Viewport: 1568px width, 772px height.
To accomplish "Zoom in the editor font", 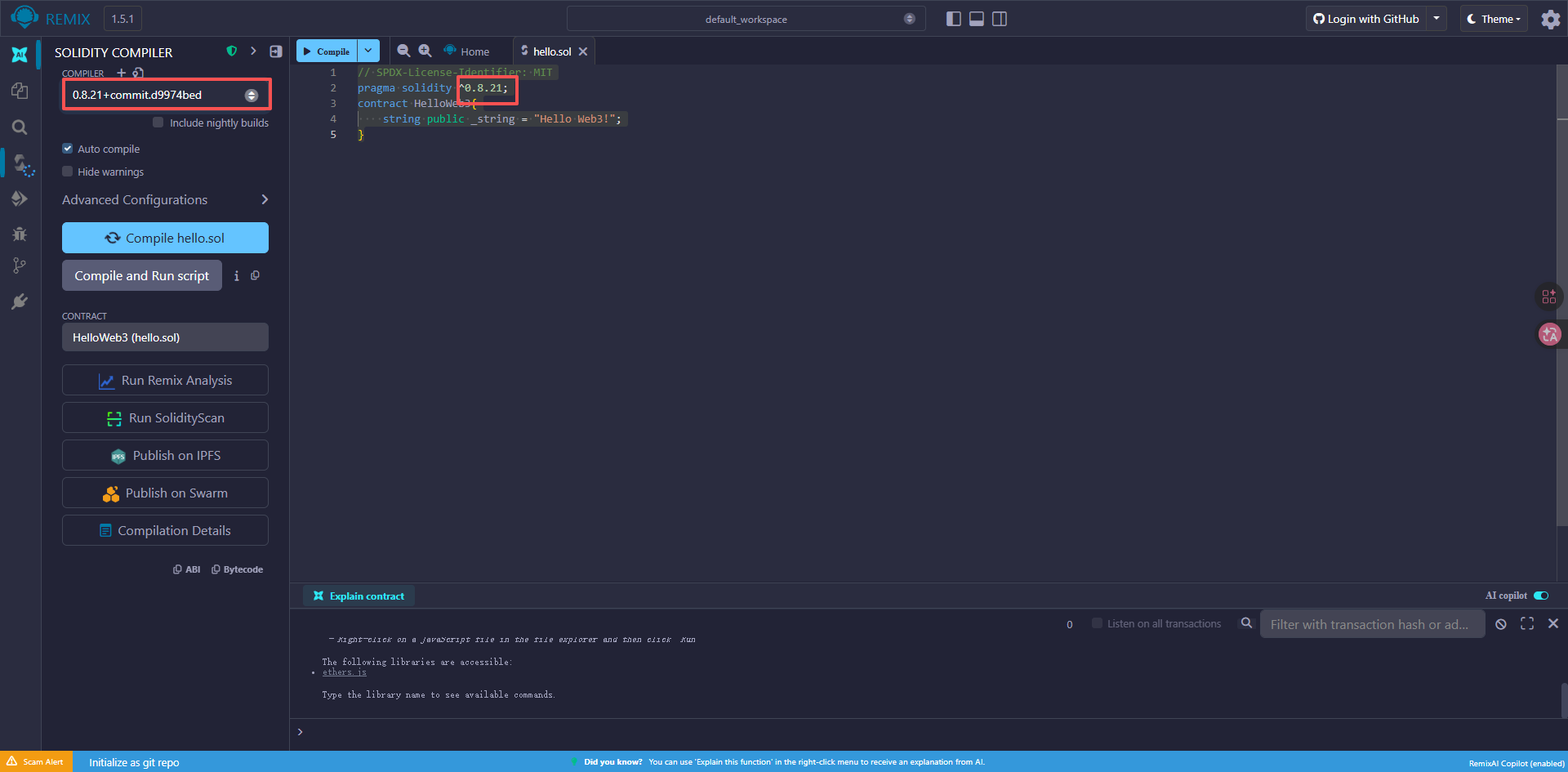I will pyautogui.click(x=425, y=51).
